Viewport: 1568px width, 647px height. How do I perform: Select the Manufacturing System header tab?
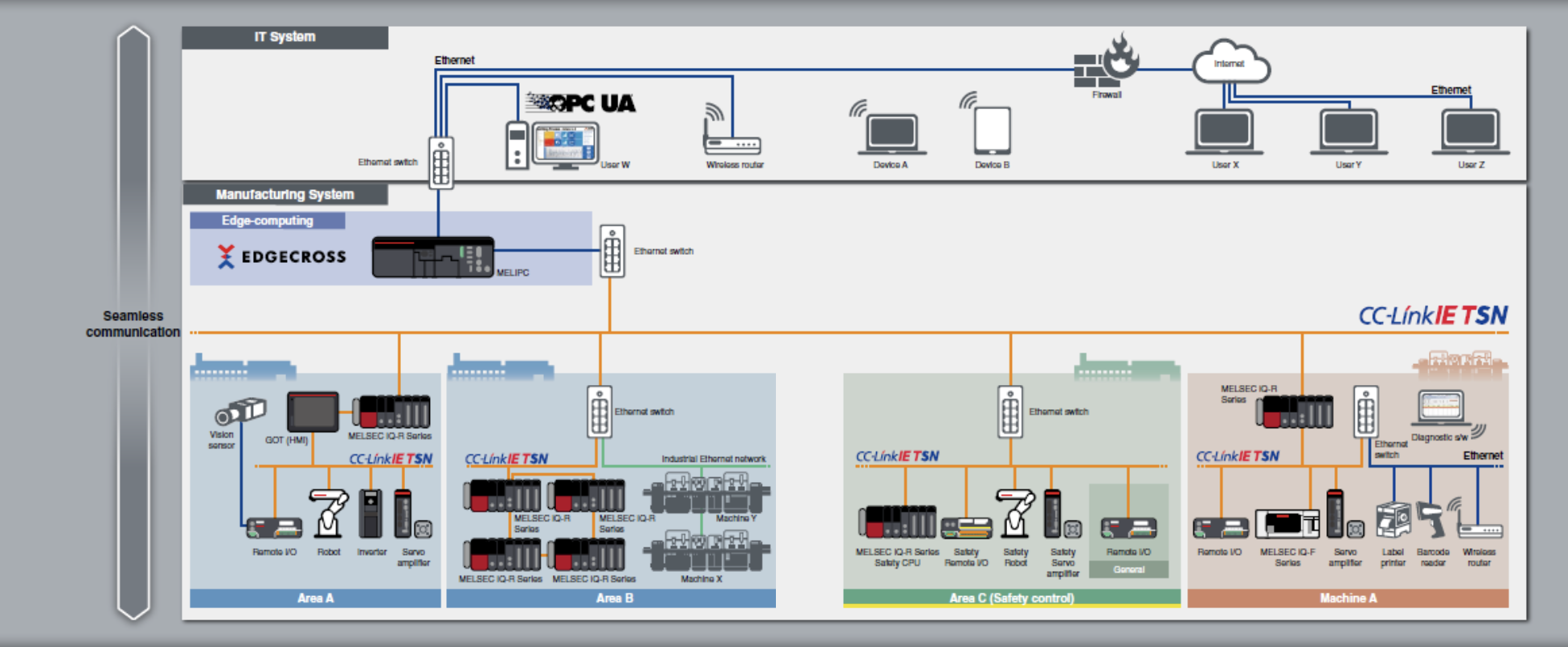pyautogui.click(x=285, y=194)
